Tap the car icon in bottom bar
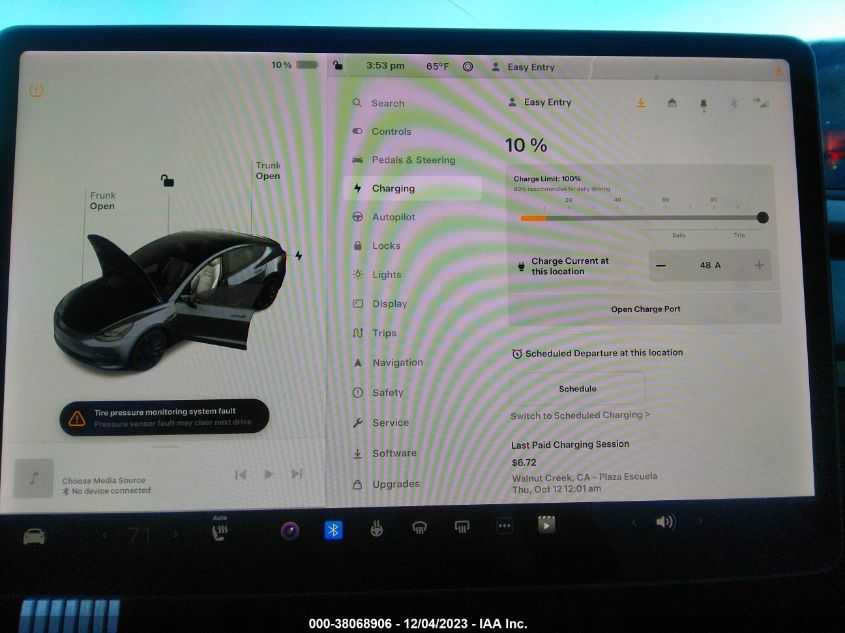Screen dimensions: 845x633 point(34,536)
